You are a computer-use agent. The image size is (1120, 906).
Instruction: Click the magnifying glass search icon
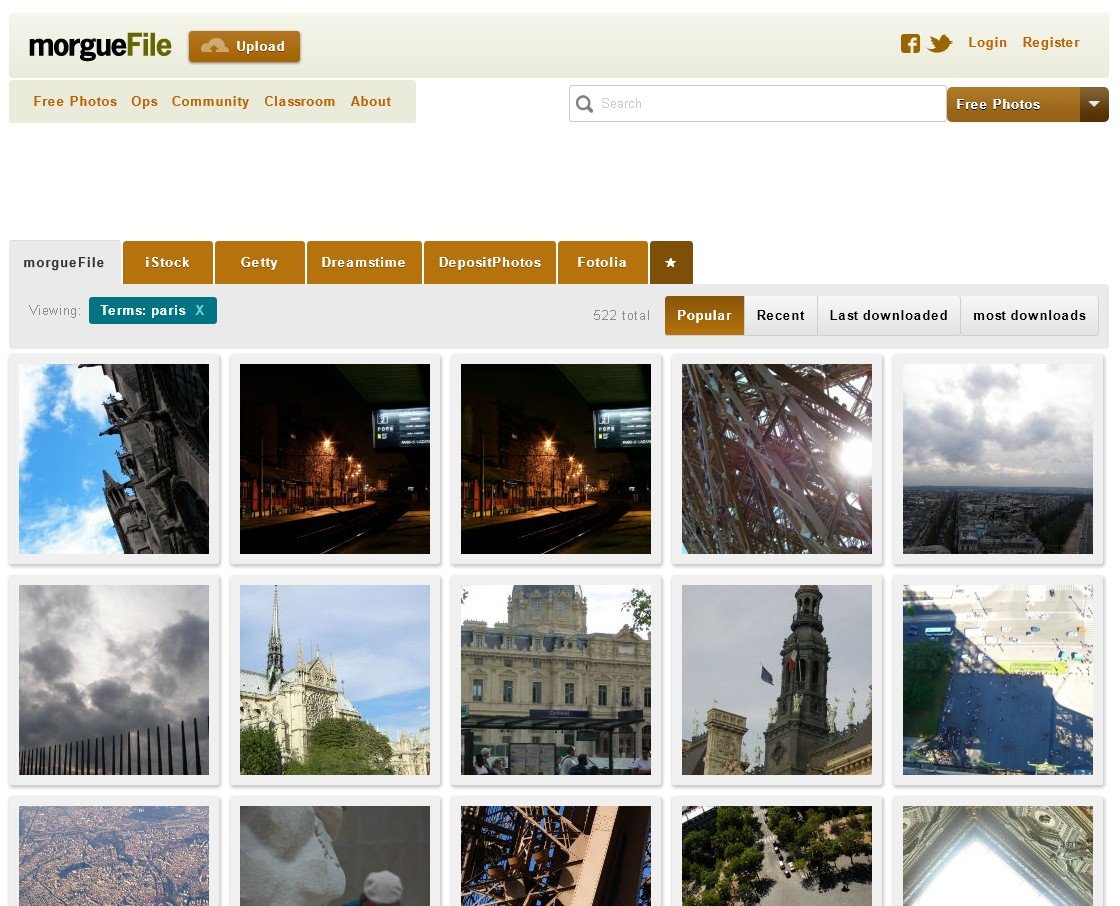click(x=585, y=104)
